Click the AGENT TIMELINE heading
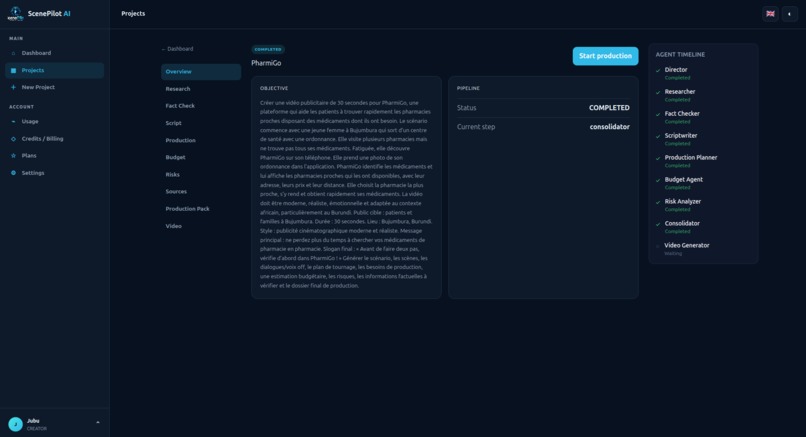The height and width of the screenshot is (437, 806). pyautogui.click(x=680, y=54)
